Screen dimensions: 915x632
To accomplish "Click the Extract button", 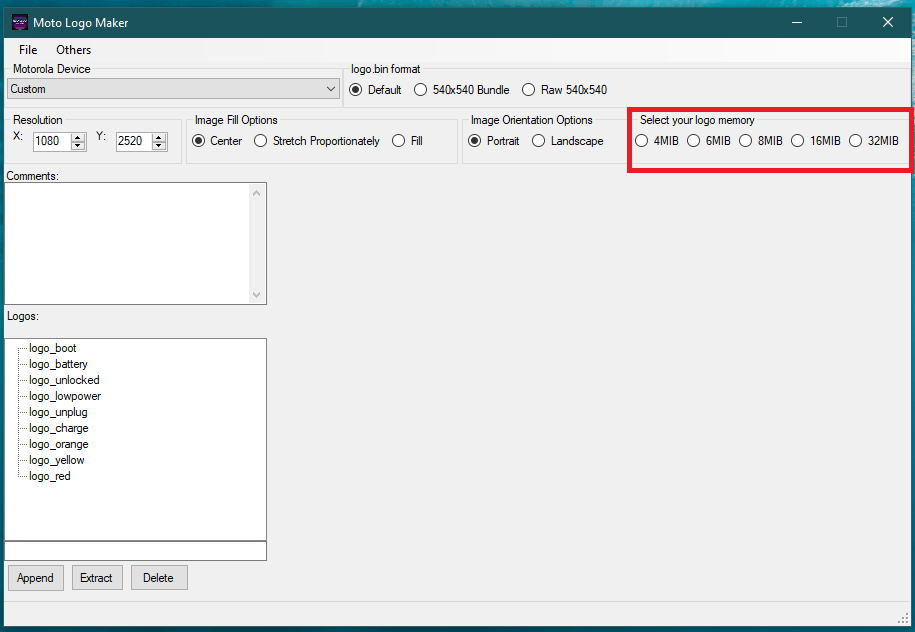I will coord(96,578).
